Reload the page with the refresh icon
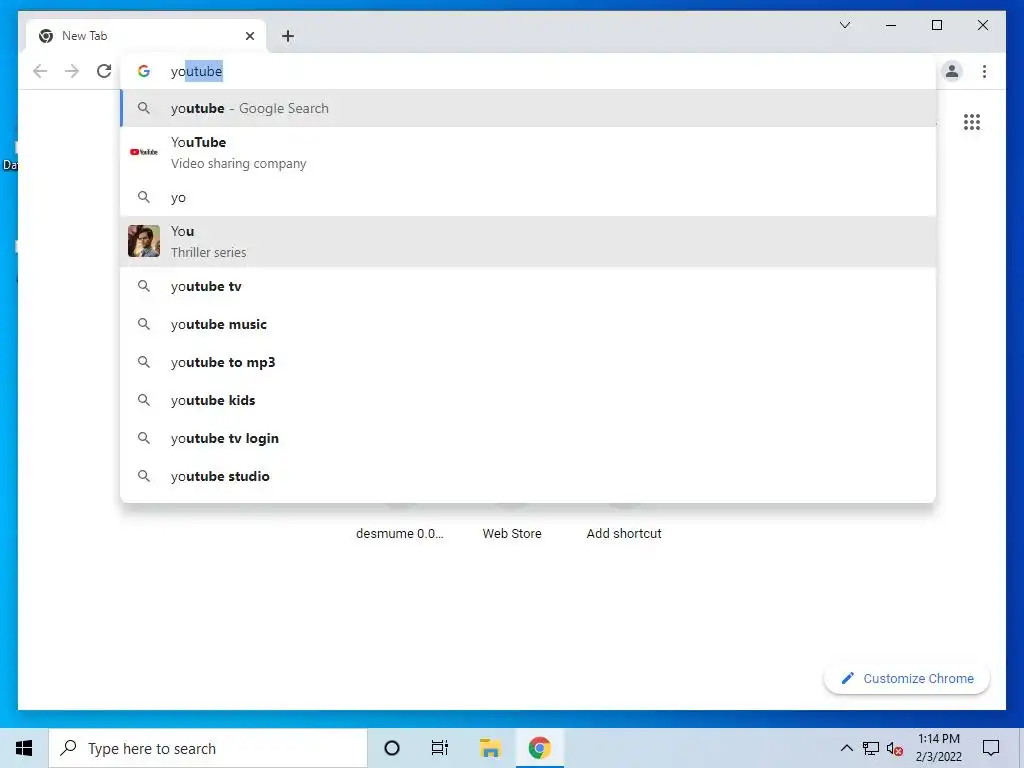 [x=104, y=71]
